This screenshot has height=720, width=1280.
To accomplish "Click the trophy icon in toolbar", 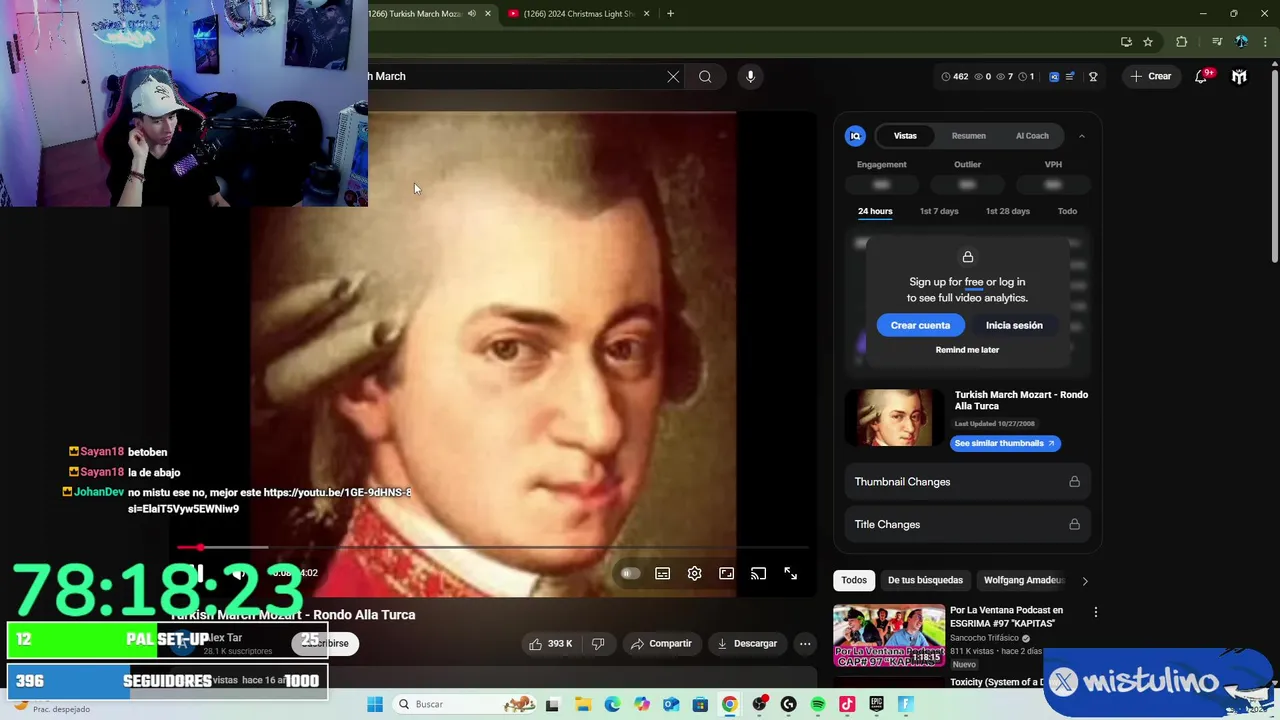I will [x=1093, y=76].
